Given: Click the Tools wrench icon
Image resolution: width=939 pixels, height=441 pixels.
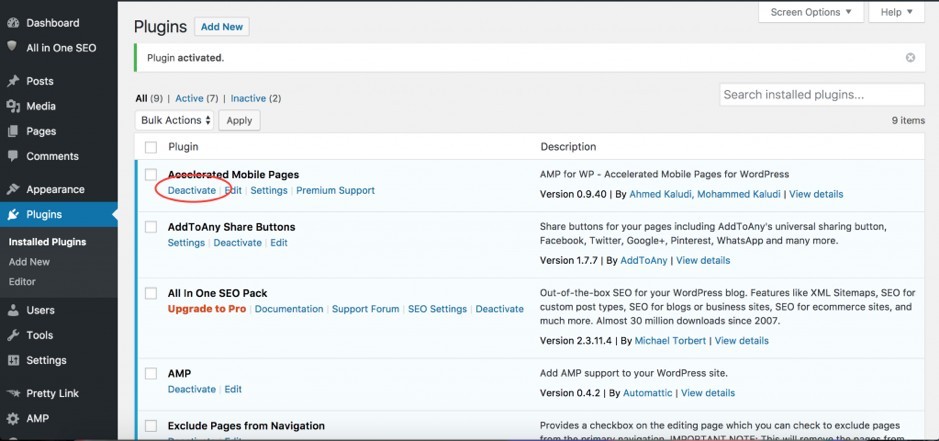Looking at the screenshot, I should click(x=13, y=335).
